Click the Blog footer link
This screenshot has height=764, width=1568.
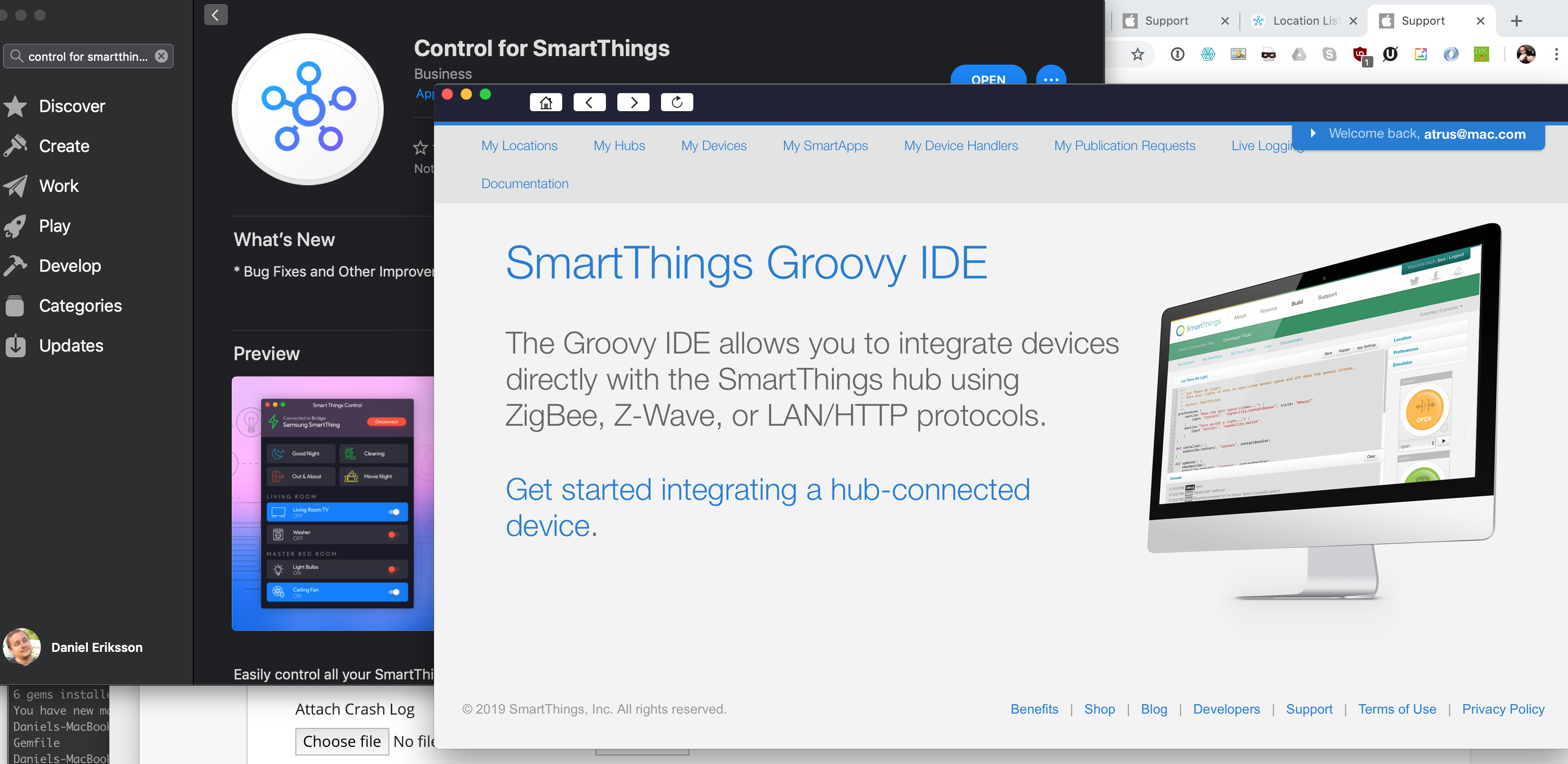pyautogui.click(x=1154, y=709)
